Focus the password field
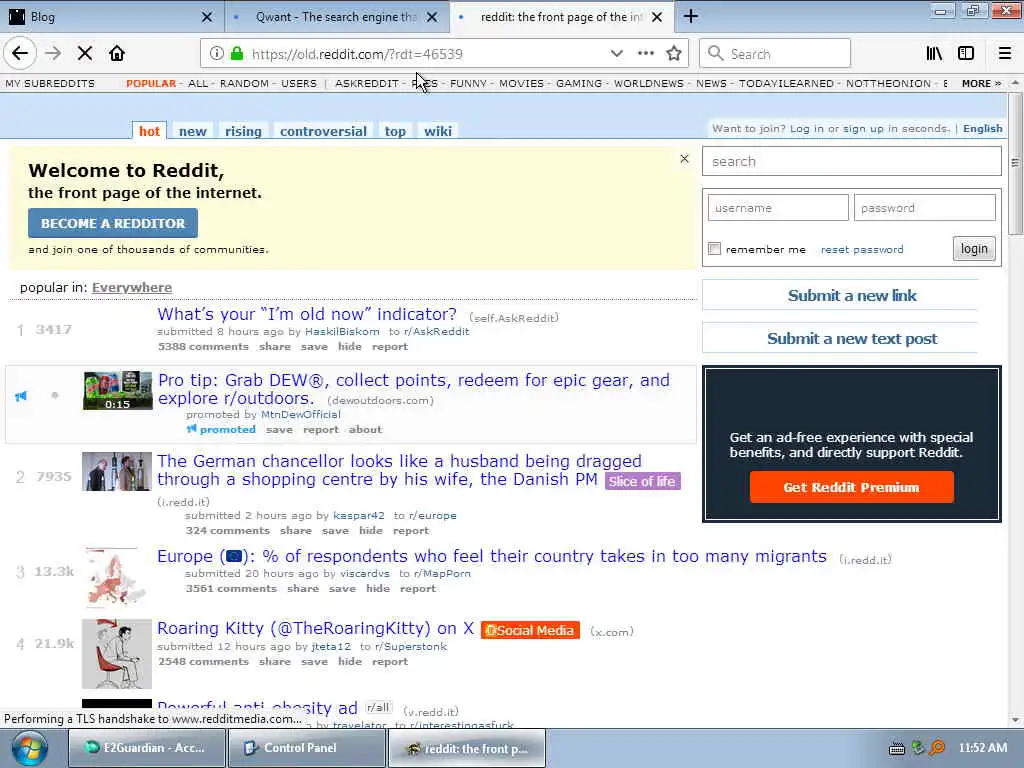This screenshot has width=1024, height=768. (x=924, y=208)
